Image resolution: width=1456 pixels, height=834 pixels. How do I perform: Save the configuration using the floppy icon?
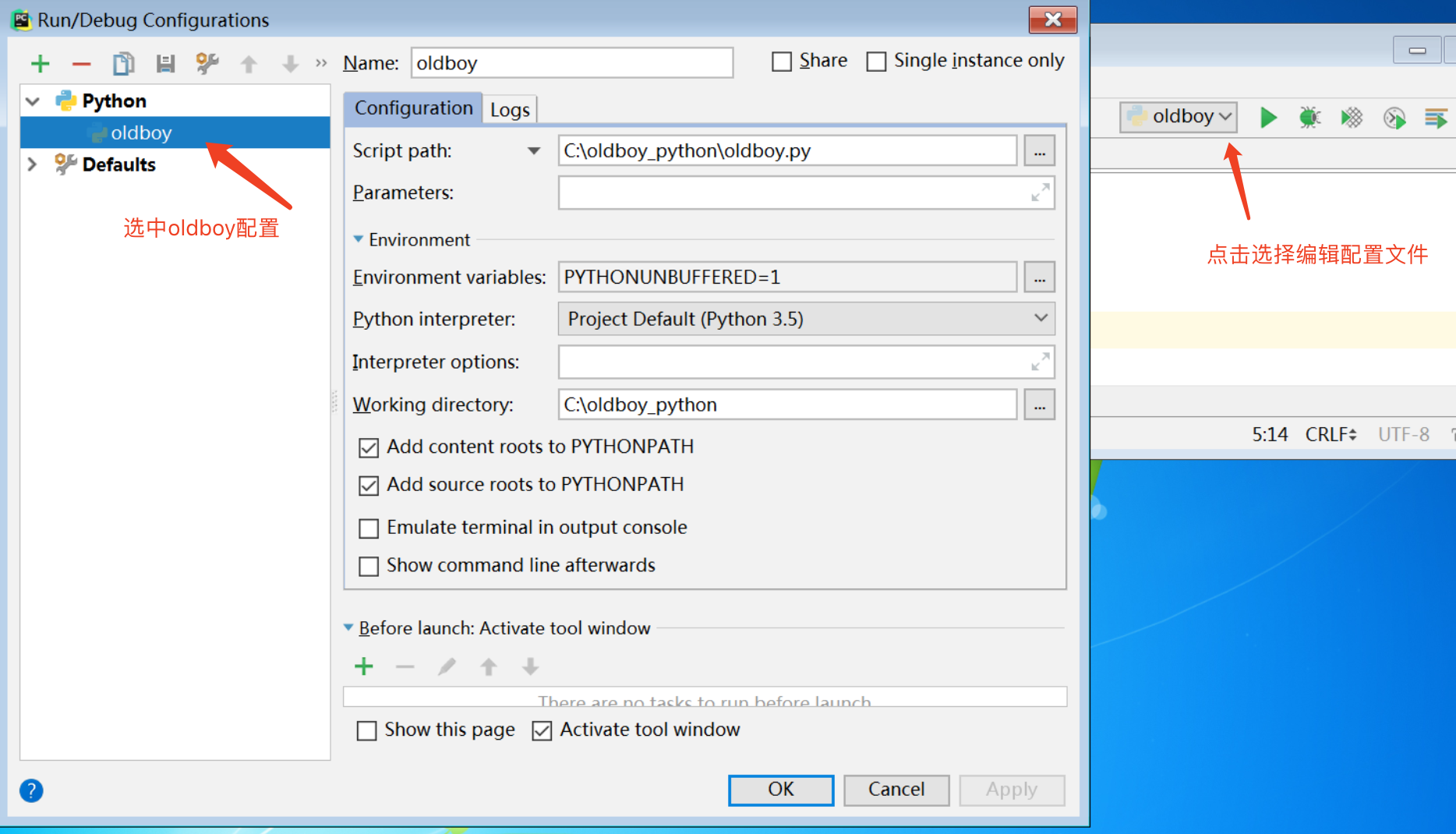165,63
